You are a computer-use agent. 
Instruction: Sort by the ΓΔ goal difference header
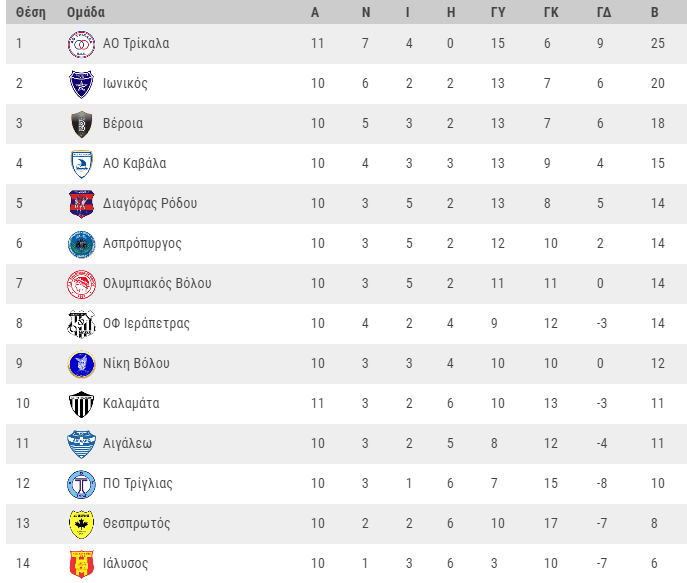604,12
